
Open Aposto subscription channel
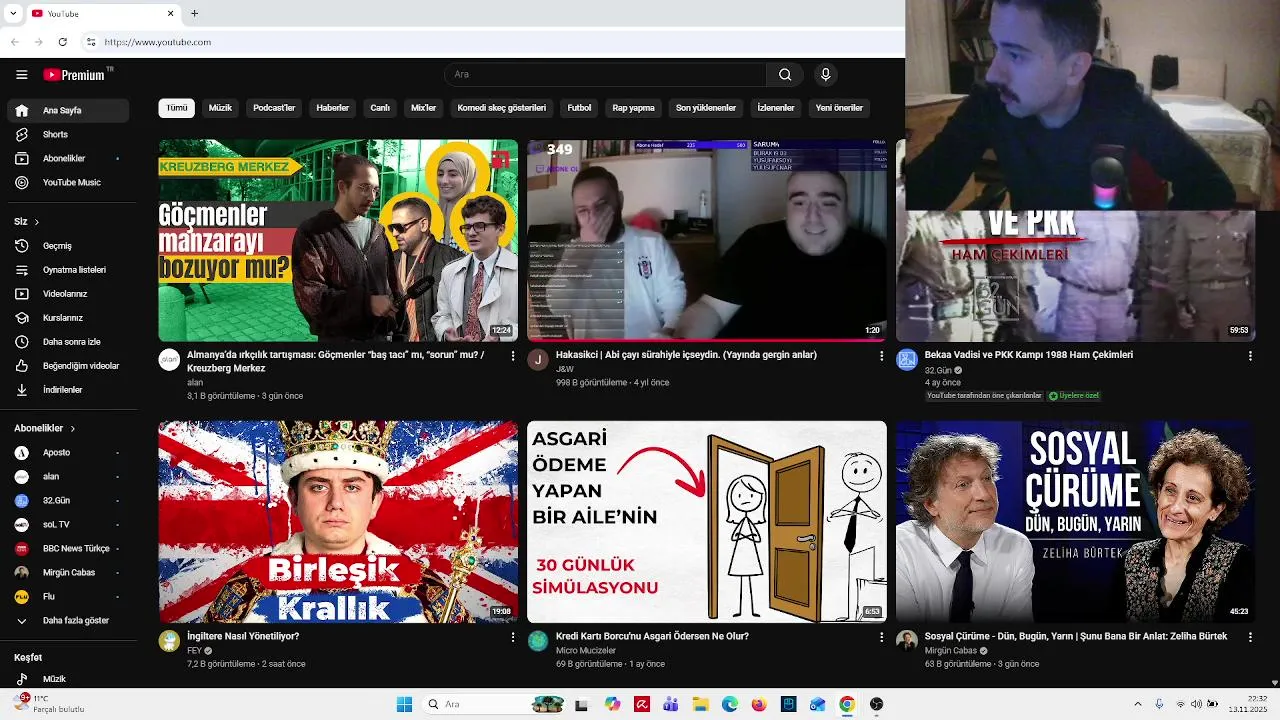click(x=68, y=452)
